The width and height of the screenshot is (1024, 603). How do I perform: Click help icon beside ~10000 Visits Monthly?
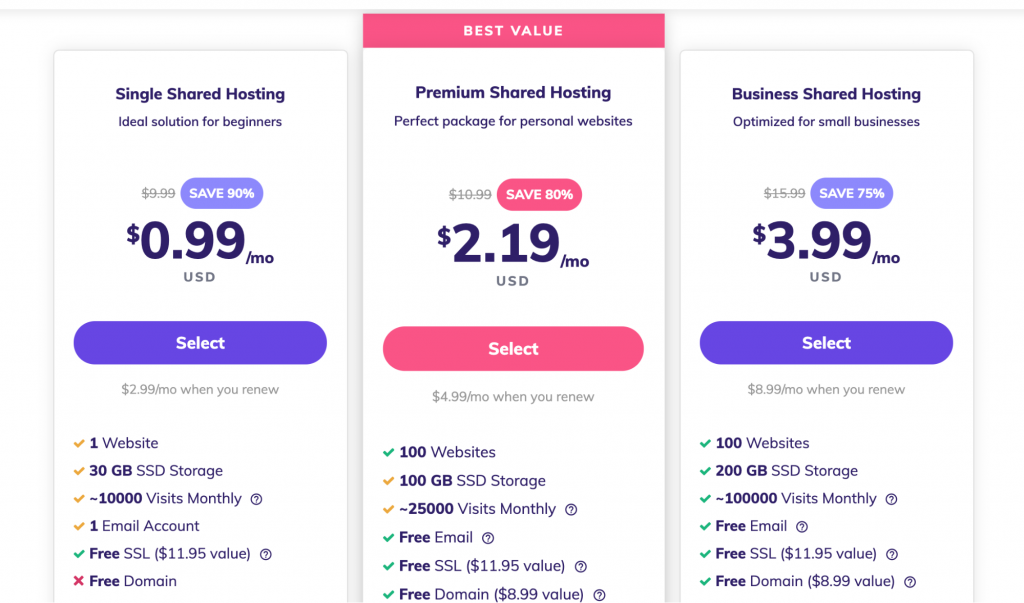pos(256,499)
